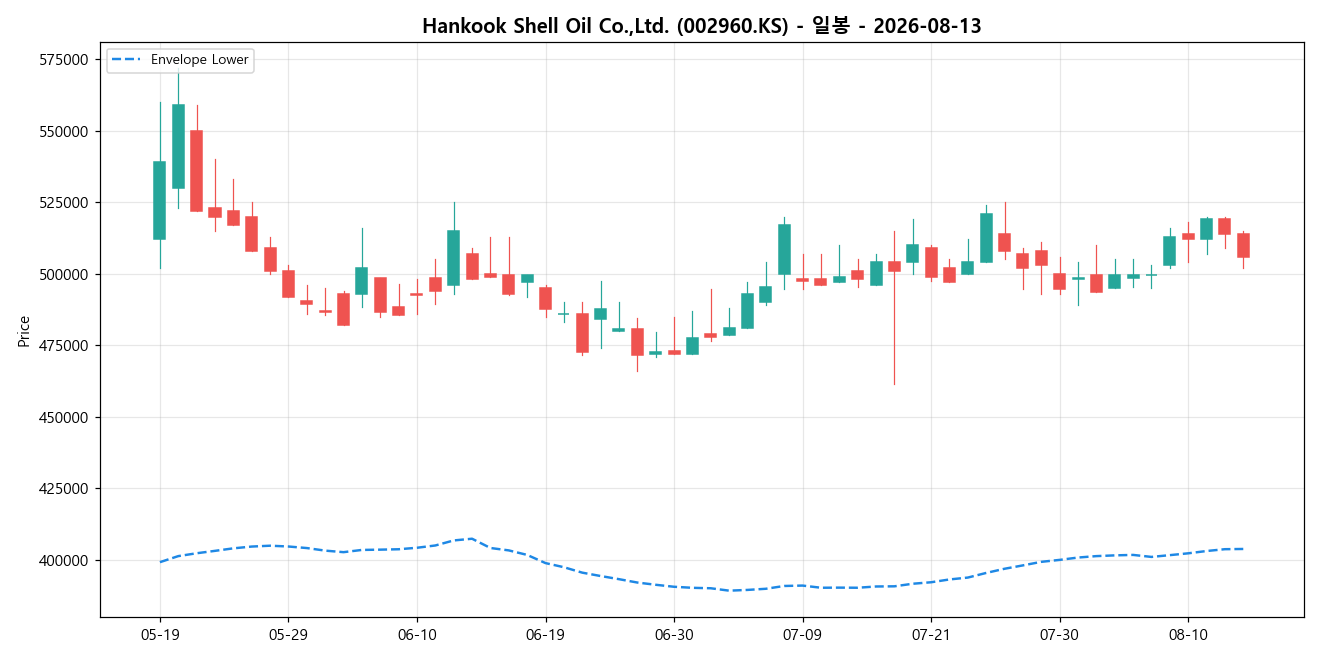The image size is (1320, 660).
Task: Click the 475000 y-axis tick label
Action: pyautogui.click(x=66, y=346)
